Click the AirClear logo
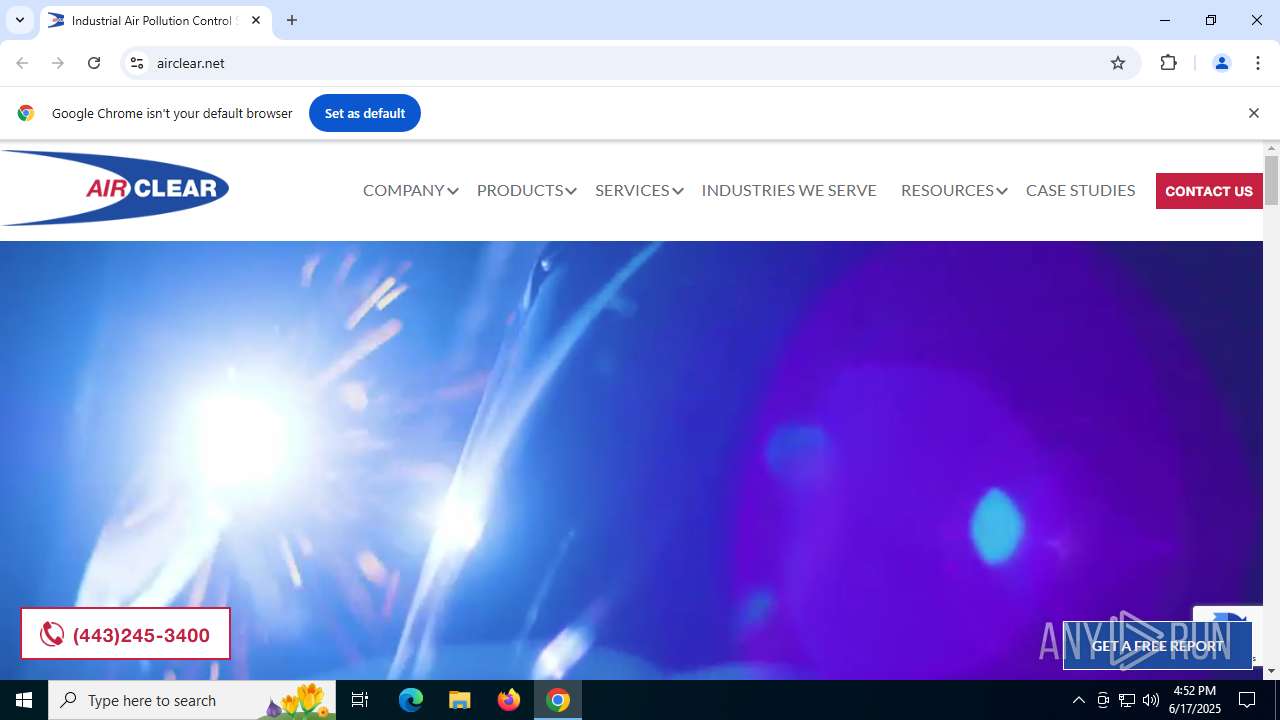 [115, 188]
